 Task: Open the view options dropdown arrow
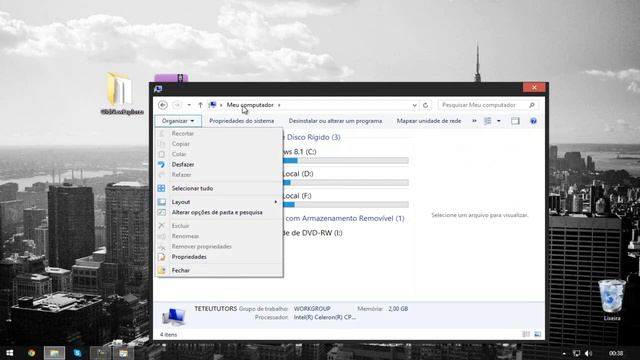click(498, 121)
